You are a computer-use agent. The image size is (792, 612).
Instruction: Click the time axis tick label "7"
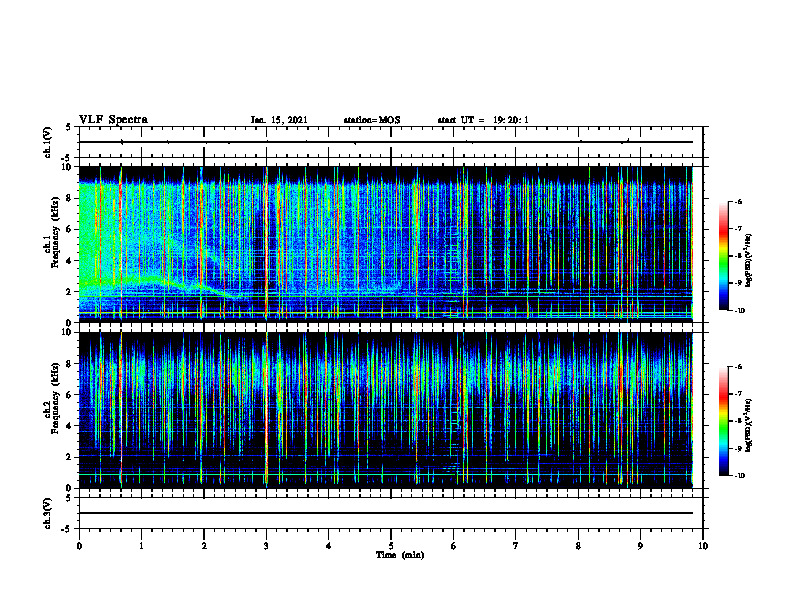pos(516,546)
